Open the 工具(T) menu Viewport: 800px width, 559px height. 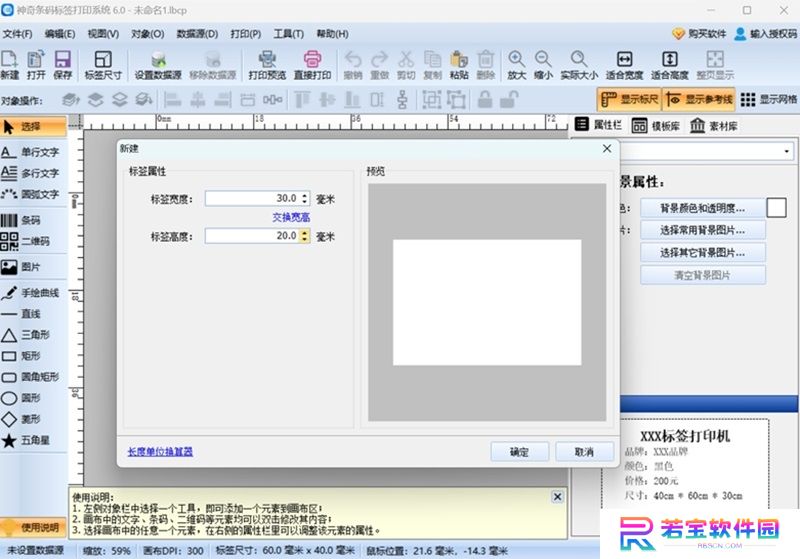click(x=288, y=34)
